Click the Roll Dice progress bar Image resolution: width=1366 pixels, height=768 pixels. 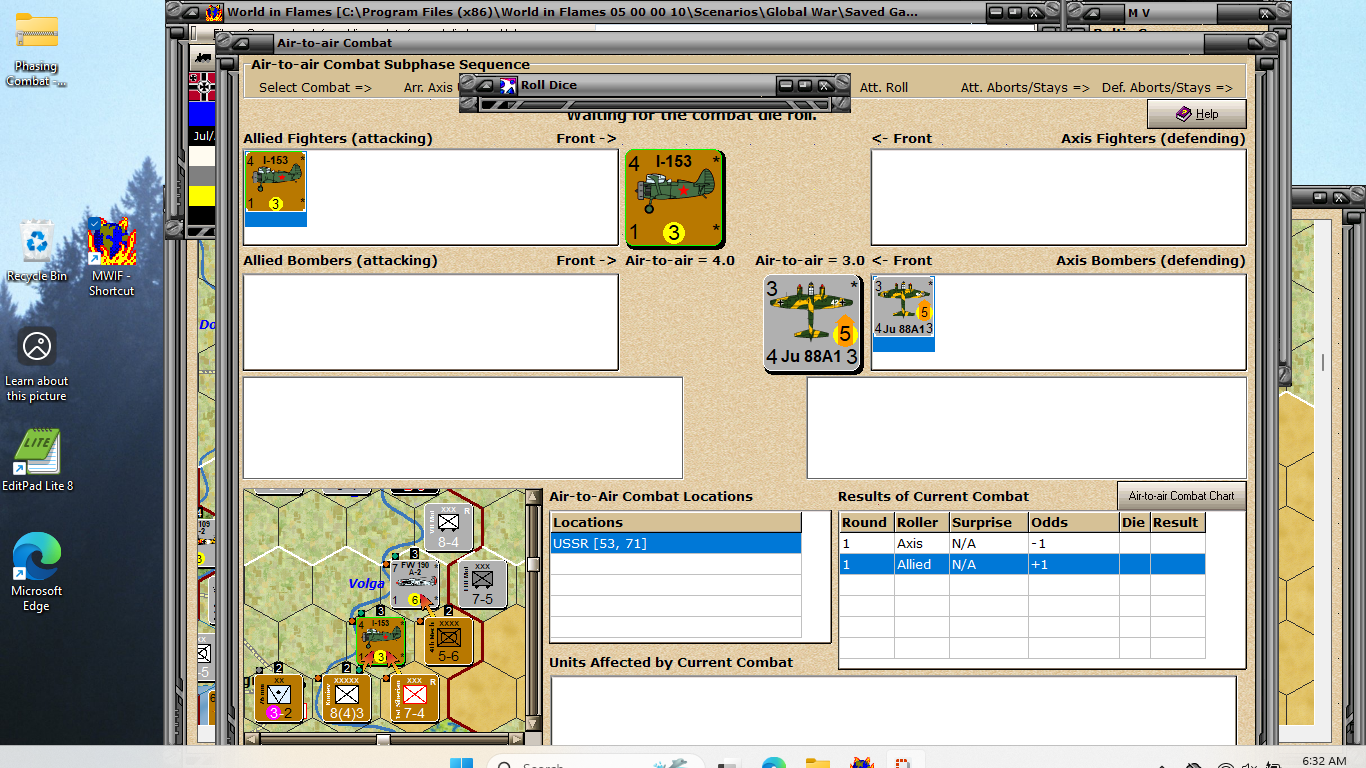tap(655, 104)
